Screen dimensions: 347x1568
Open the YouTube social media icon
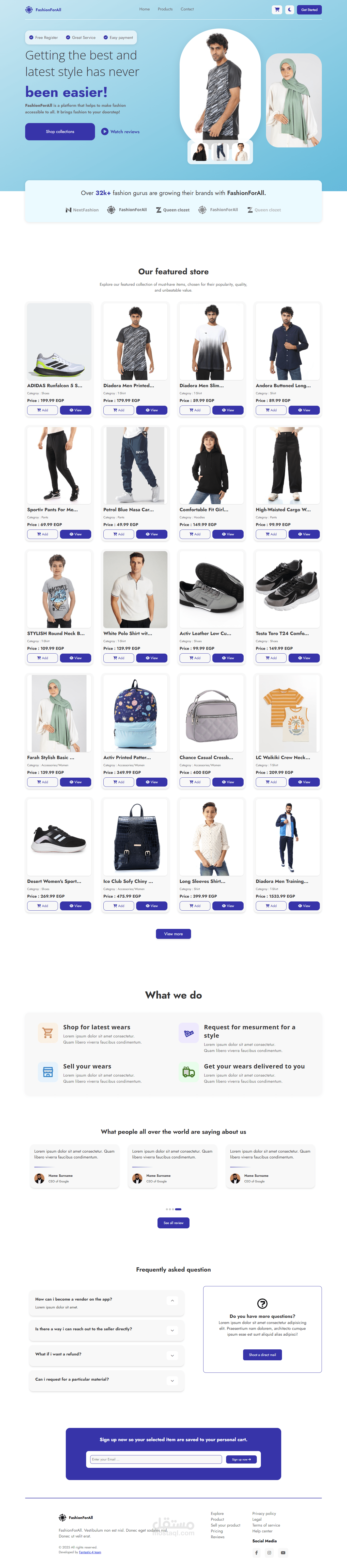click(282, 1552)
